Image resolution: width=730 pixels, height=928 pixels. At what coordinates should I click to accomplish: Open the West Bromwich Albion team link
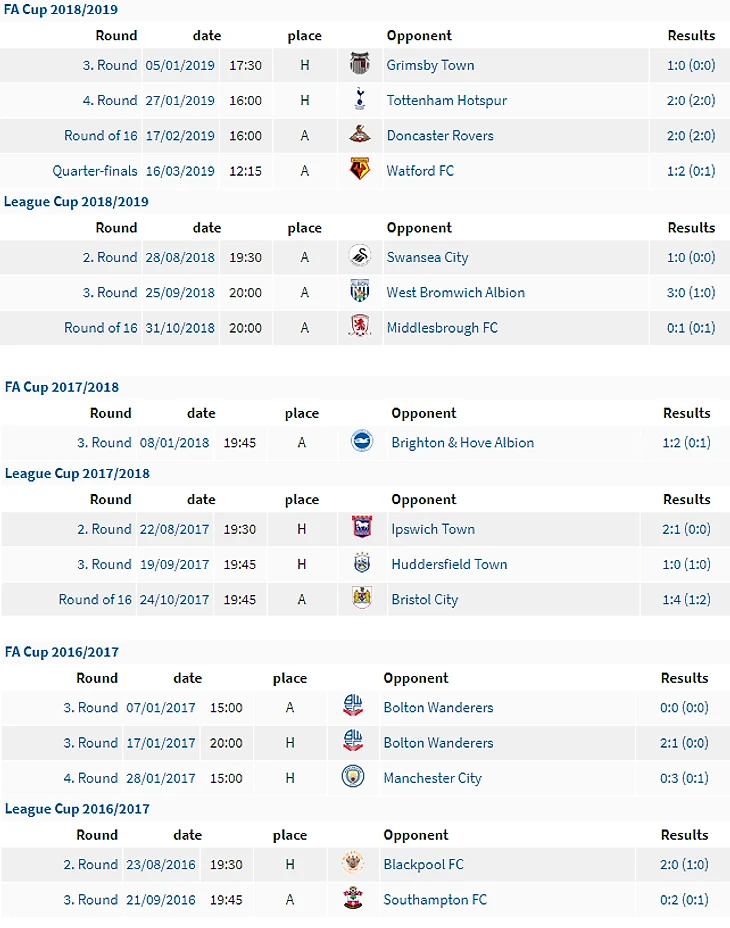[455, 292]
